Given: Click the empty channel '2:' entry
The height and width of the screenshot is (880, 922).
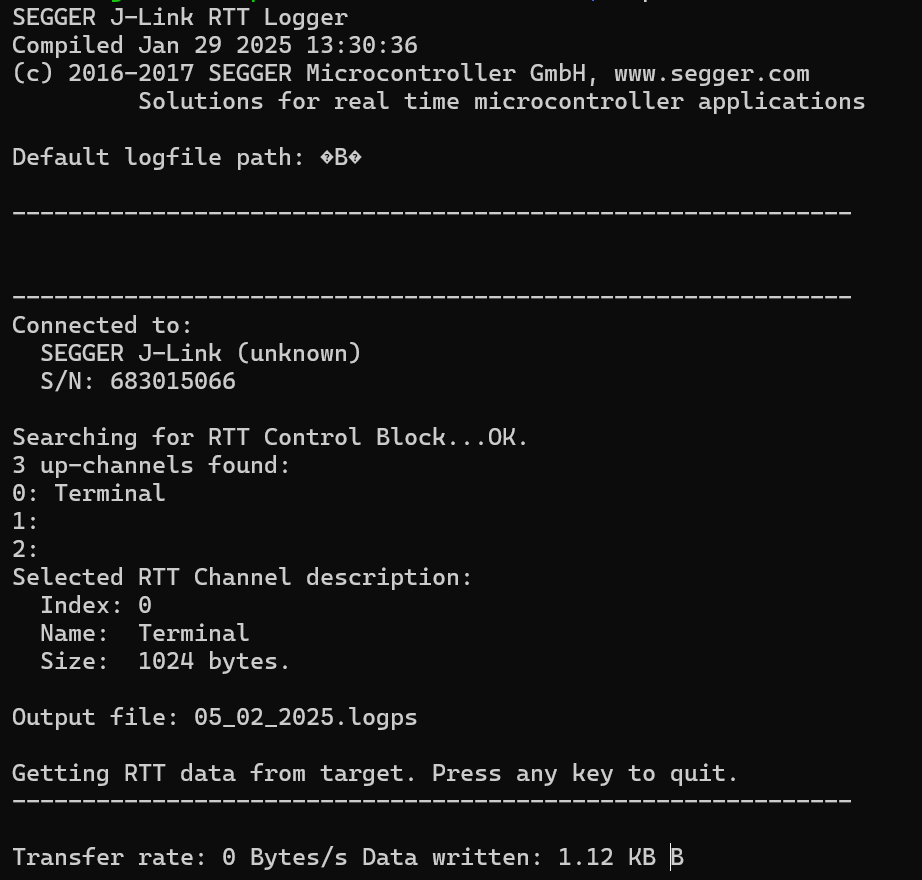Looking at the screenshot, I should [x=25, y=550].
